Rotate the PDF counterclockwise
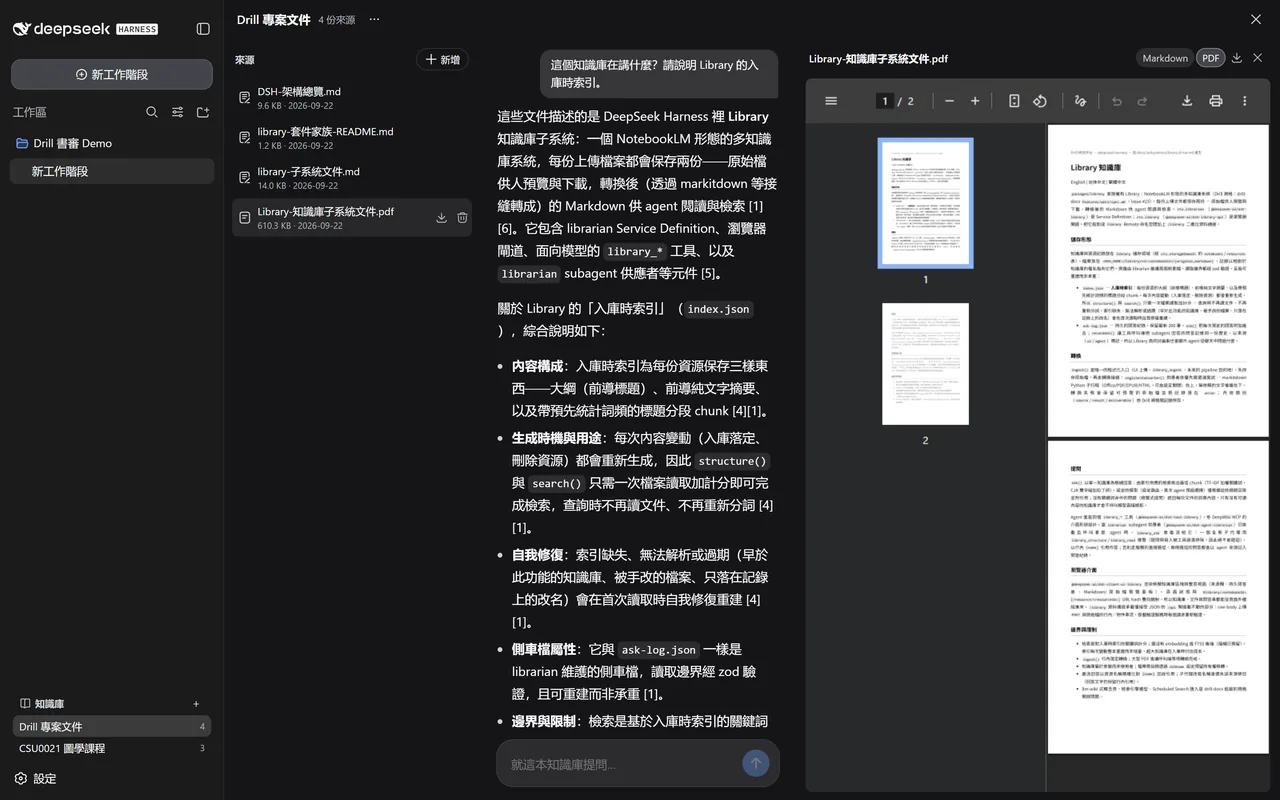Image resolution: width=1280 pixels, height=800 pixels. [x=1040, y=101]
